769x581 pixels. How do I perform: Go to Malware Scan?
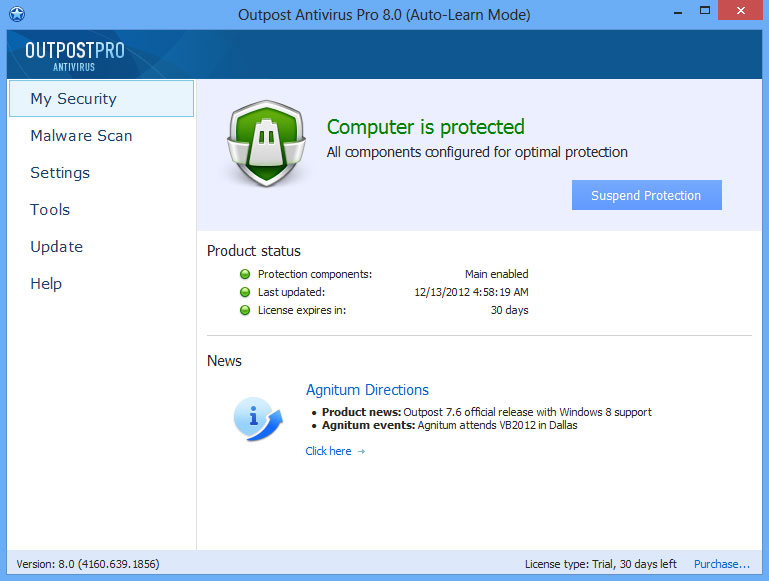pyautogui.click(x=81, y=136)
